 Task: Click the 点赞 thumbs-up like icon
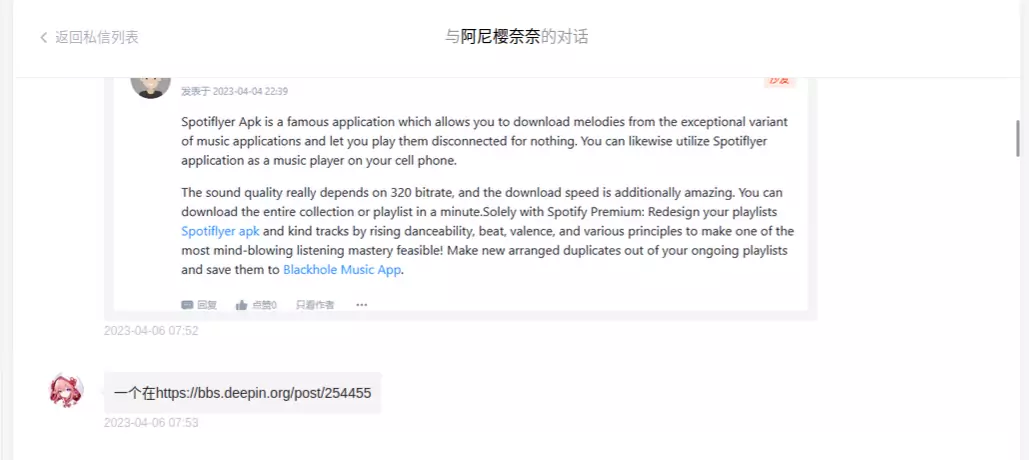(x=242, y=304)
